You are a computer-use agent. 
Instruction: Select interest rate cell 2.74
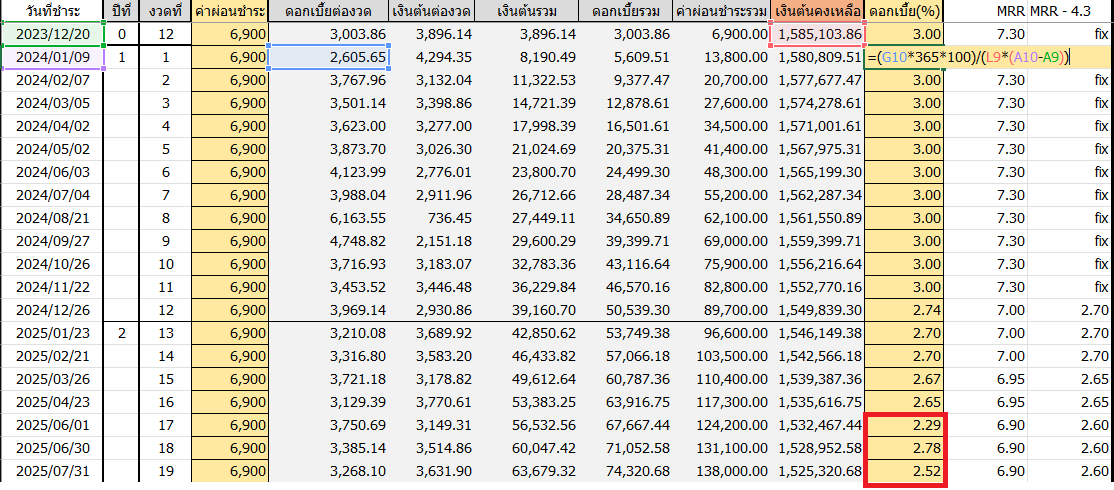pos(904,310)
